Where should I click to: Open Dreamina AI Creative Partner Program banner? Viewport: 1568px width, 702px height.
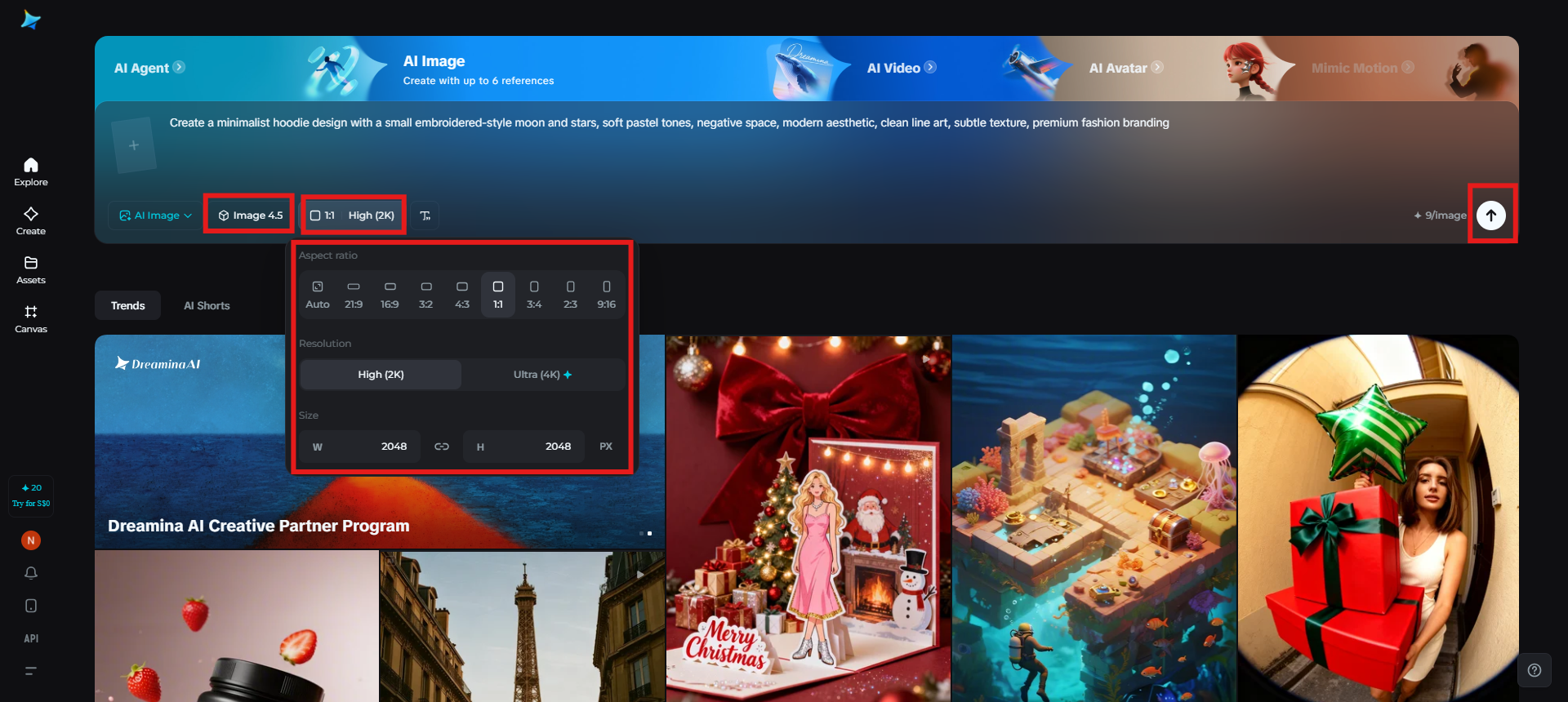point(380,442)
